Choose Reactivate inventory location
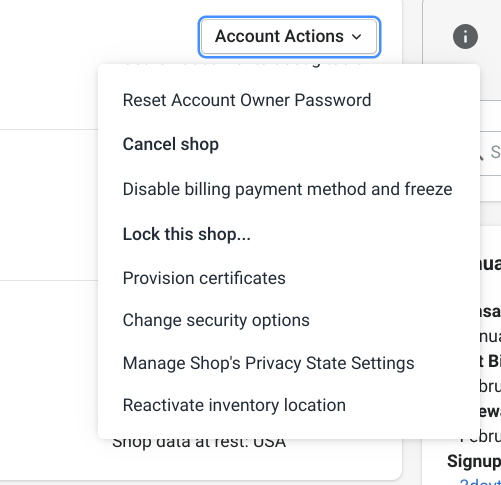Image resolution: width=501 pixels, height=485 pixels. tap(234, 405)
